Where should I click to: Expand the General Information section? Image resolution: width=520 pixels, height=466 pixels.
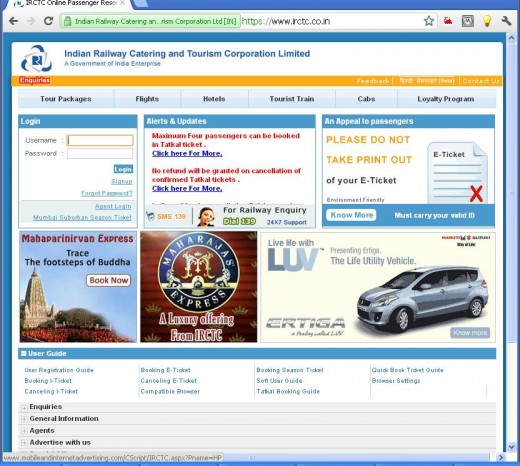pyautogui.click(x=24, y=419)
